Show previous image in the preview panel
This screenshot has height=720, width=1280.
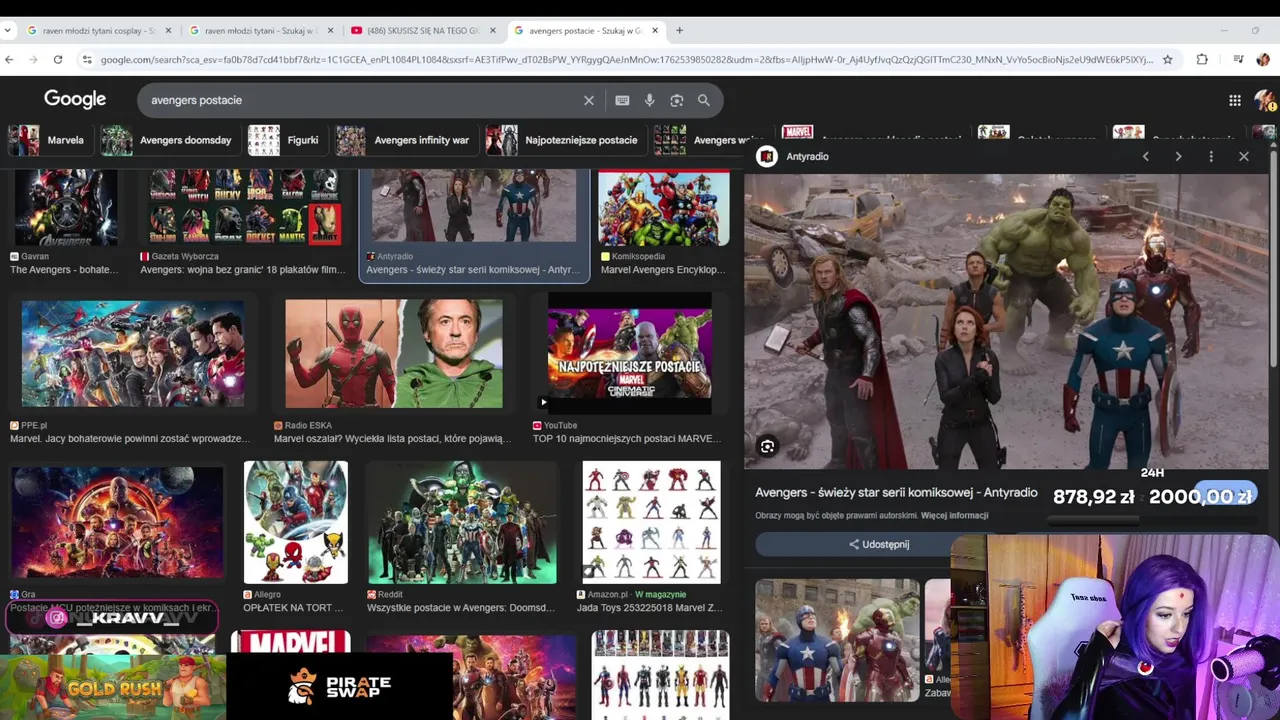1146,156
